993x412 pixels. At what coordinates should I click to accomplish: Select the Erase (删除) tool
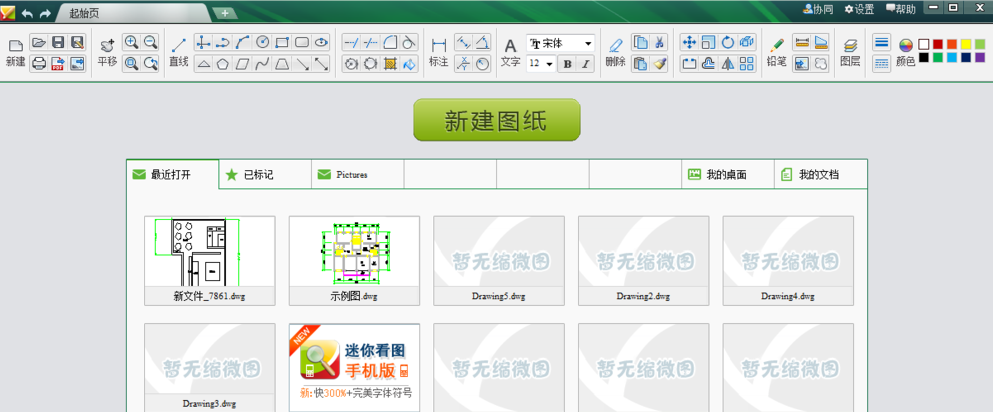(x=616, y=46)
